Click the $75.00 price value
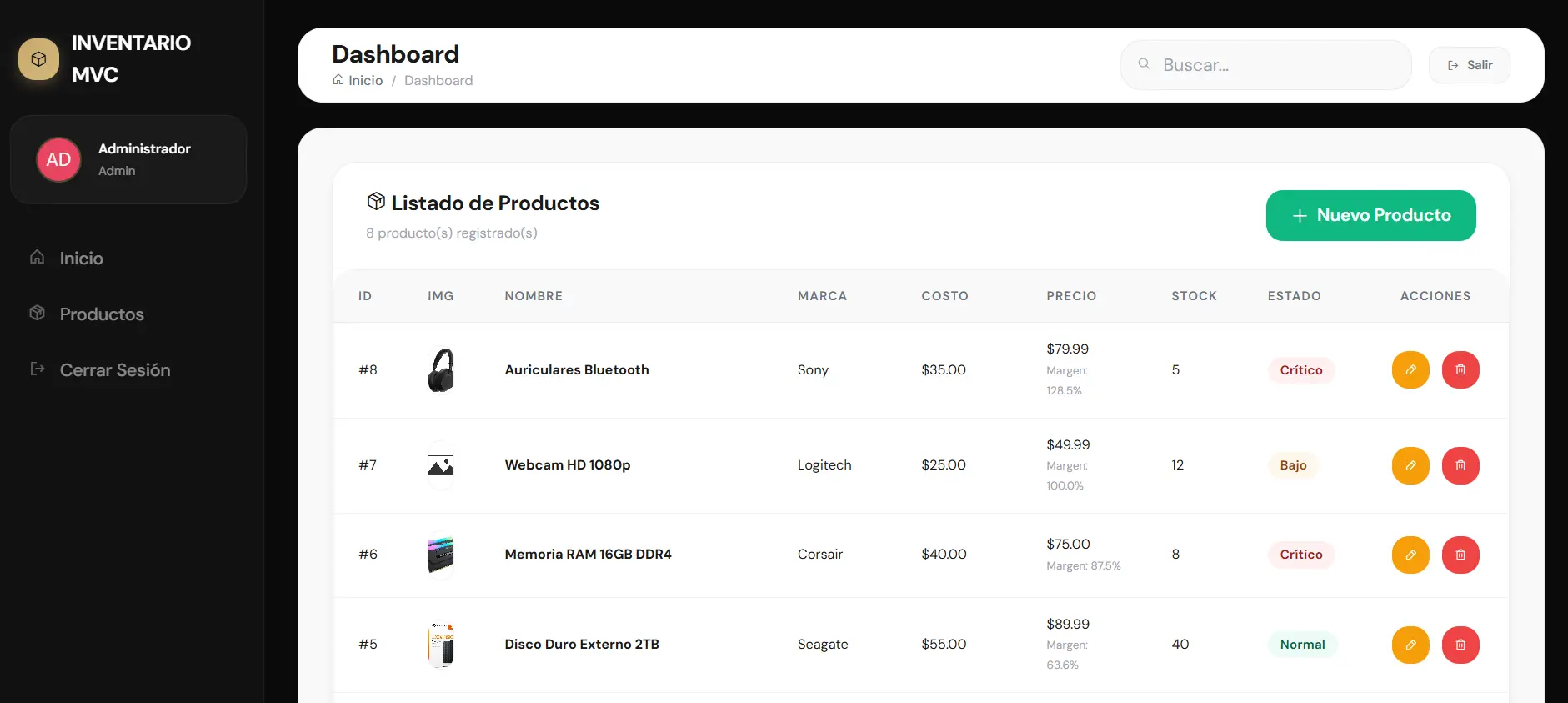 pyautogui.click(x=1068, y=545)
